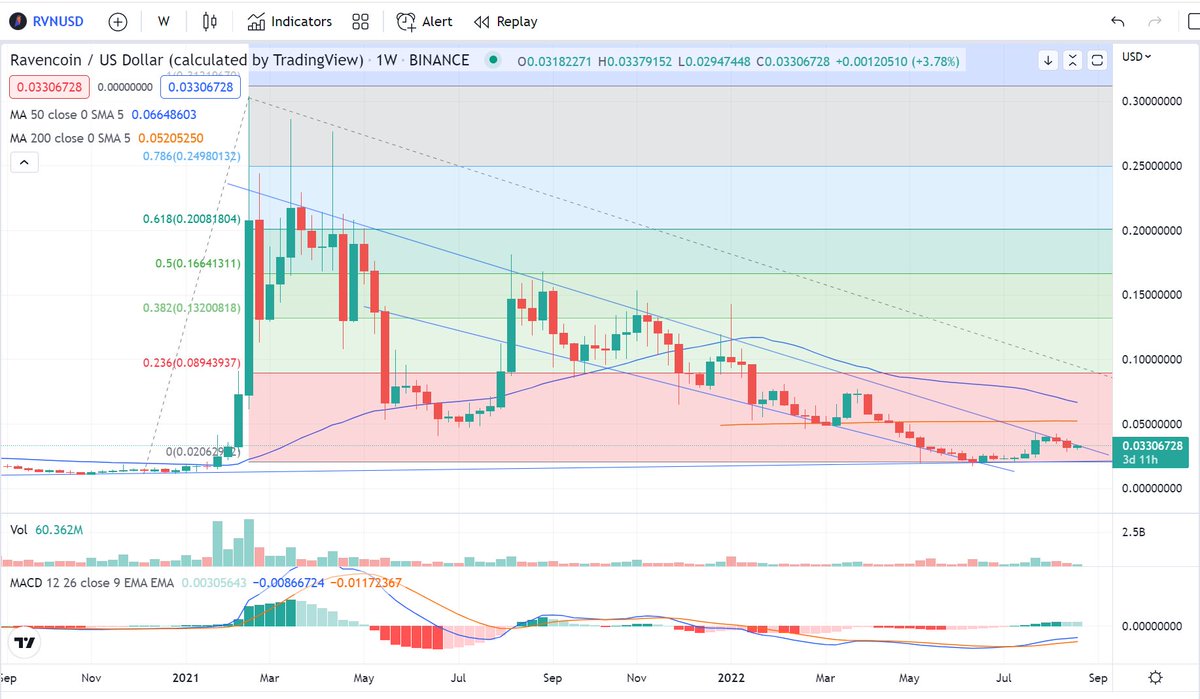1200x699 pixels.
Task: Click the add symbol plus icon
Action: tap(118, 21)
